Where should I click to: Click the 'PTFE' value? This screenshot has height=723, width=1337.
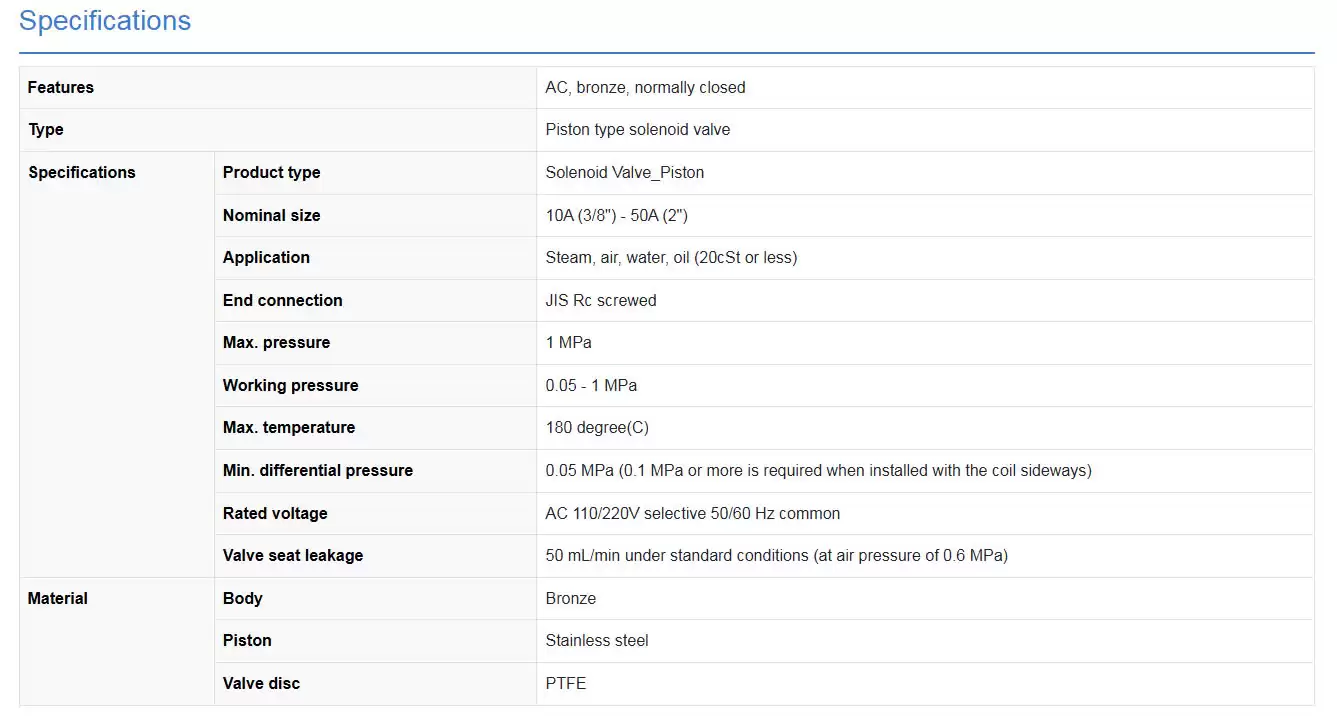pyautogui.click(x=566, y=683)
